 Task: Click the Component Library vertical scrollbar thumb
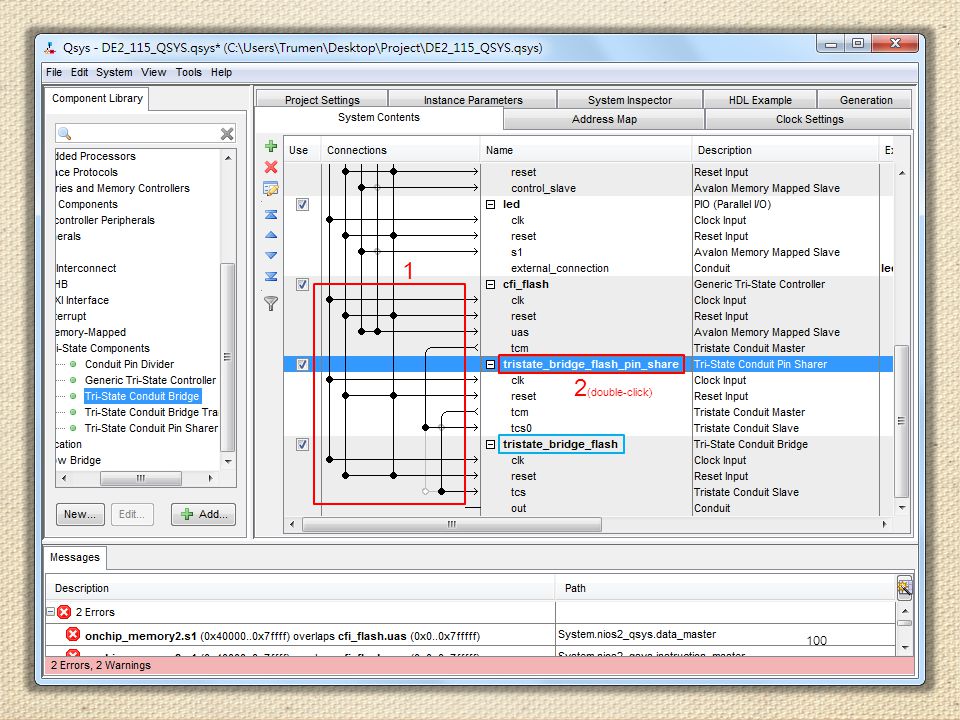[x=227, y=358]
